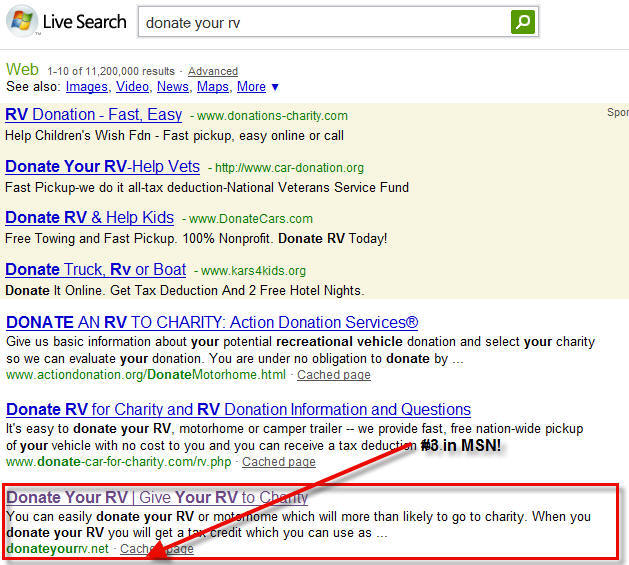The image size is (629, 565).
Task: Click the www.donate-car-for-charity.com/rv.php URL text
Action: [119, 462]
